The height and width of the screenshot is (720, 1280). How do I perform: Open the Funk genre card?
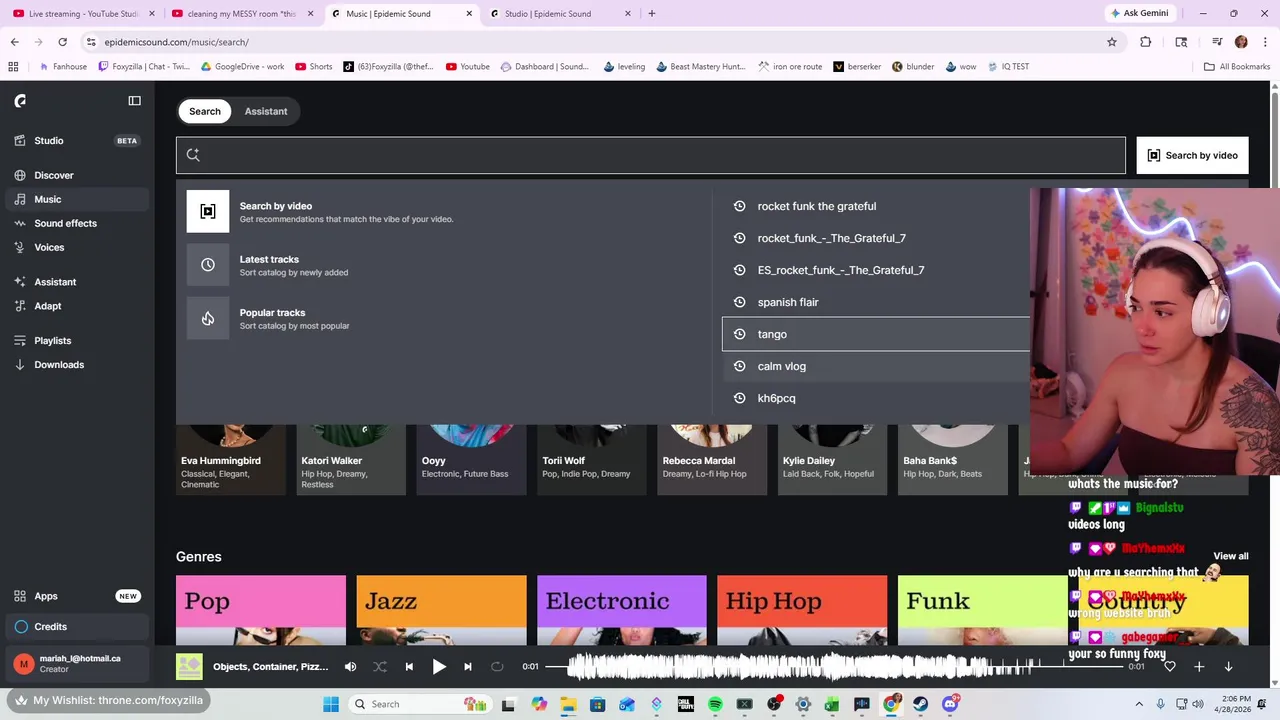[982, 610]
